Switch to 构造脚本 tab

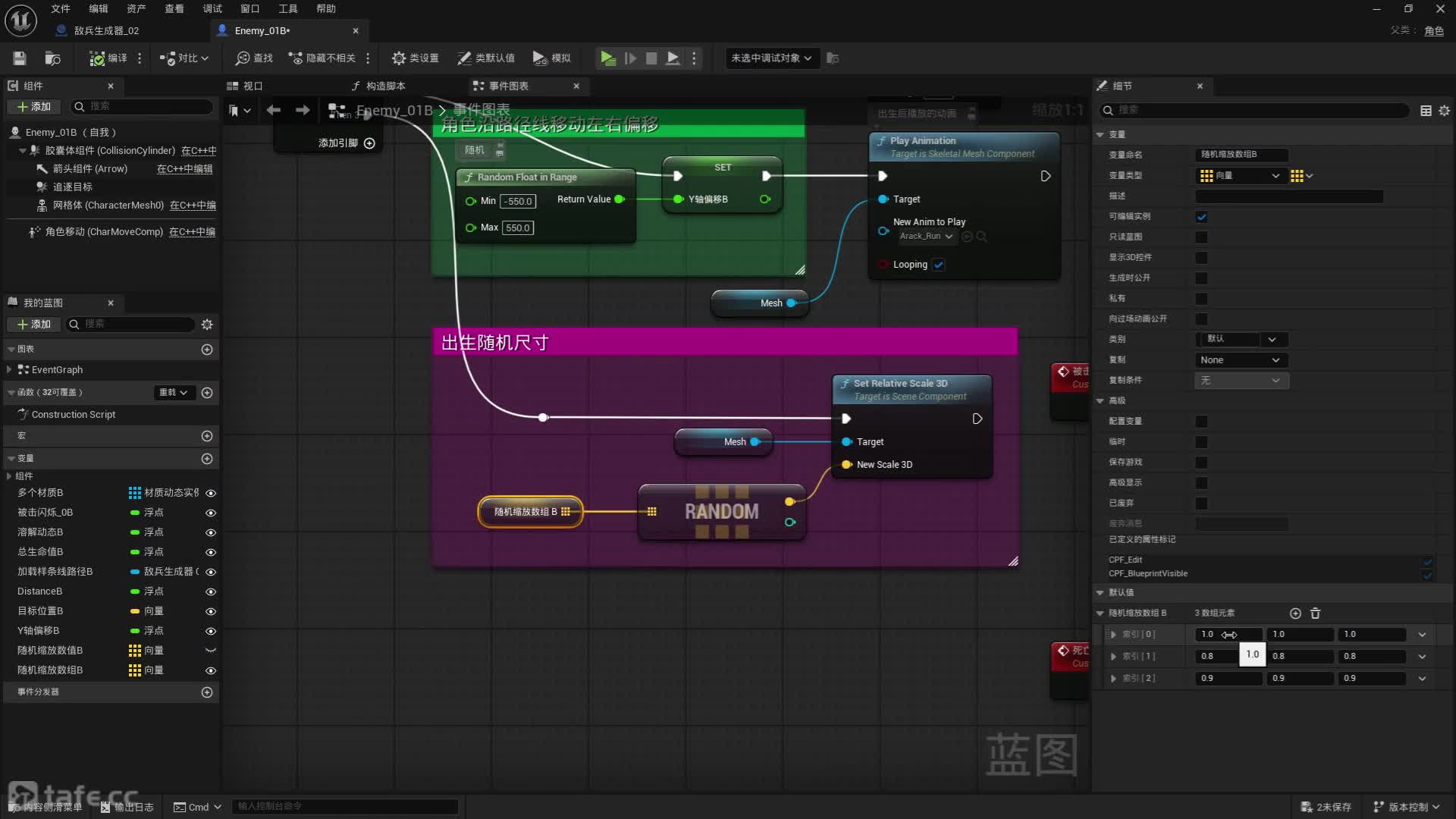pos(378,86)
